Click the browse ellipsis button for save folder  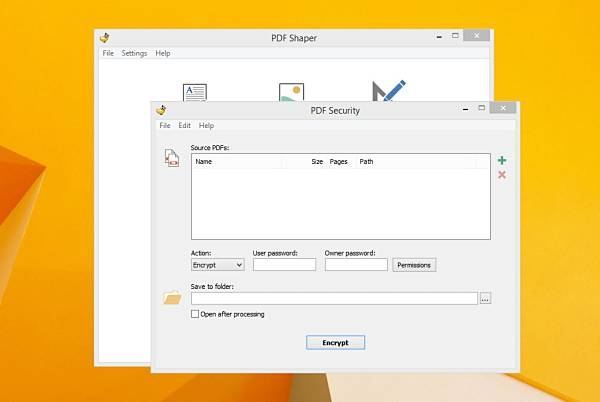[x=485, y=298]
